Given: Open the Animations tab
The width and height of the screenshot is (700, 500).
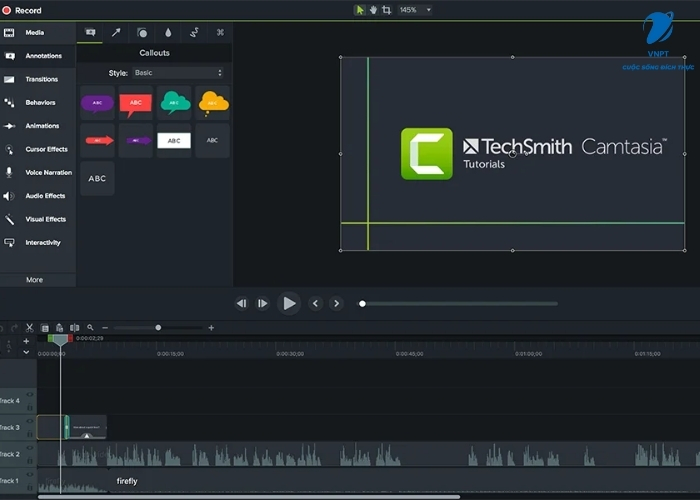Looking at the screenshot, I should click(38, 126).
